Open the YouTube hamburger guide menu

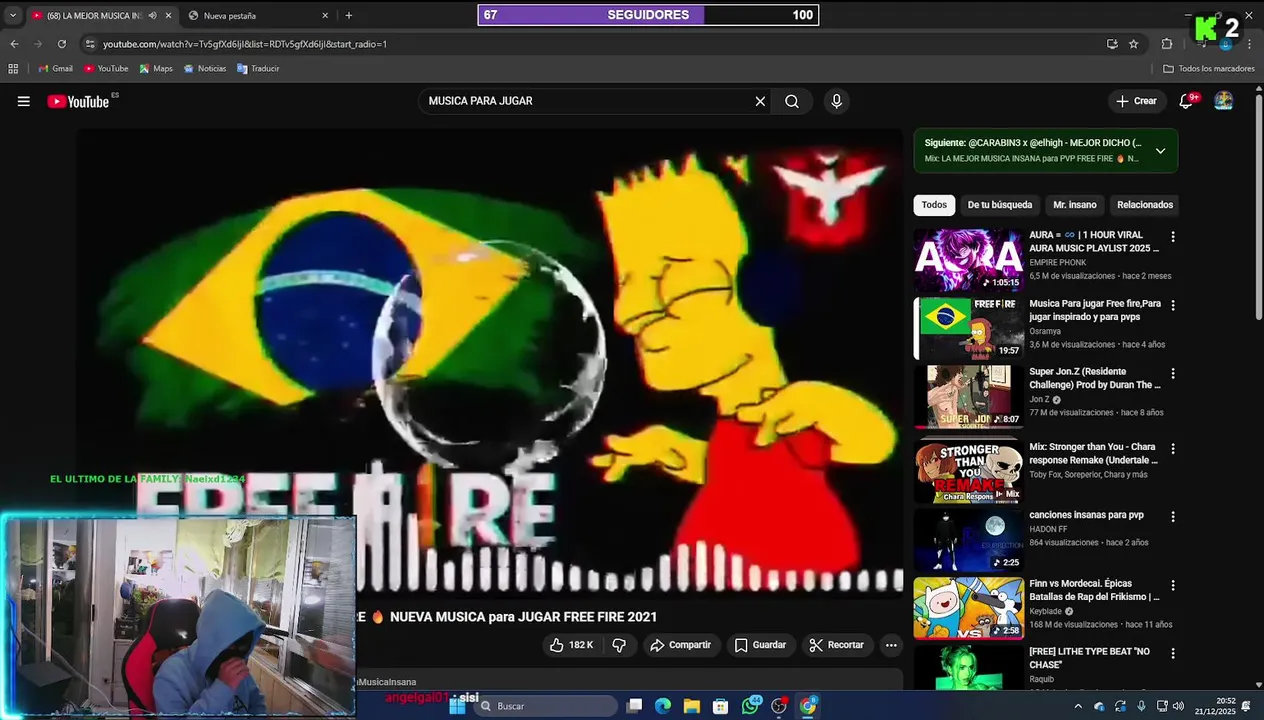[23, 101]
